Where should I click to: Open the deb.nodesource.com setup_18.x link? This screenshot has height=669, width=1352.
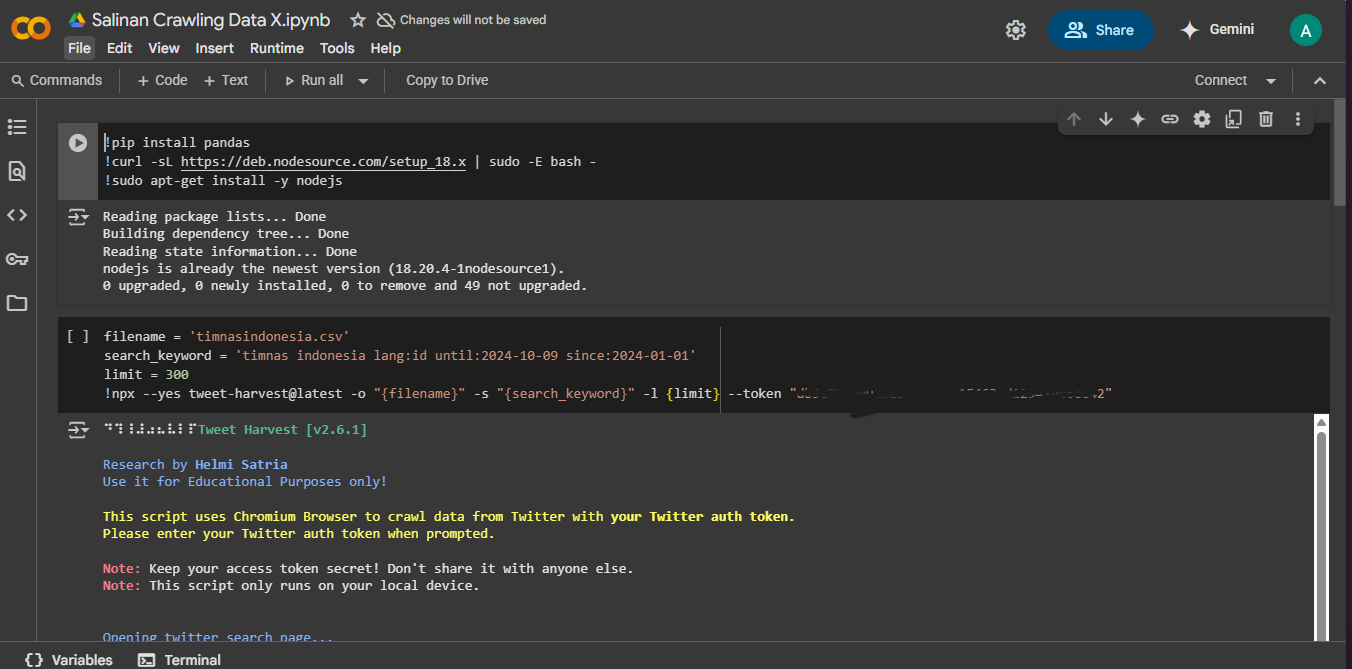(323, 162)
